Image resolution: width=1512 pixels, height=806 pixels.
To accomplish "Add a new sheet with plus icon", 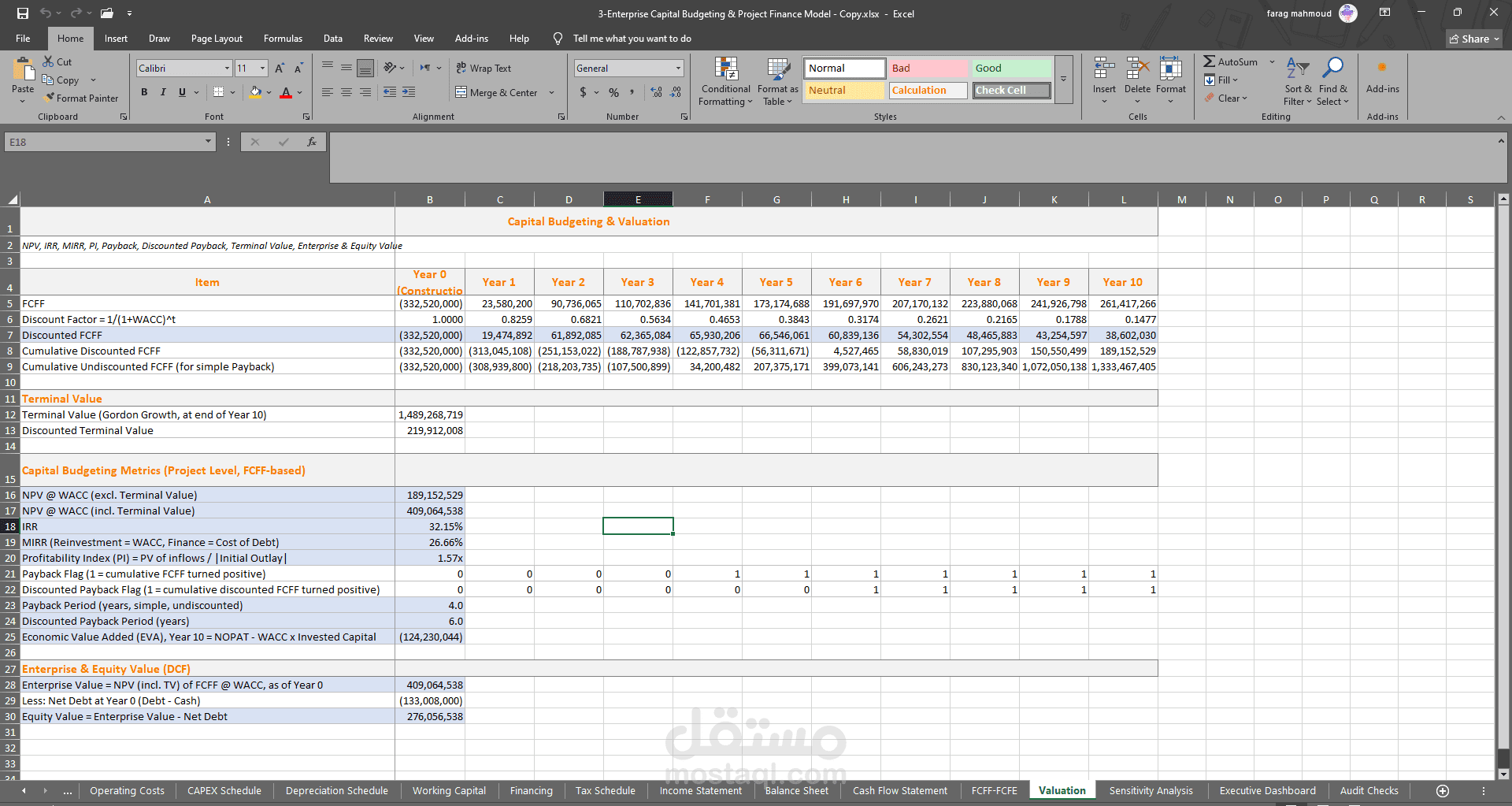I will (x=1443, y=790).
